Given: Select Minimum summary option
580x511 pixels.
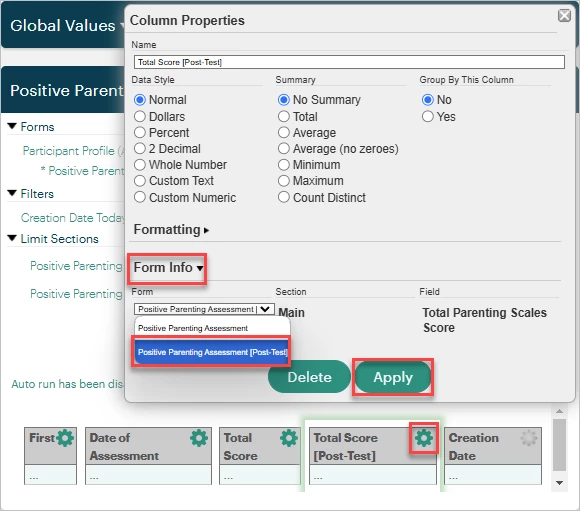Looking at the screenshot, I should (x=284, y=165).
